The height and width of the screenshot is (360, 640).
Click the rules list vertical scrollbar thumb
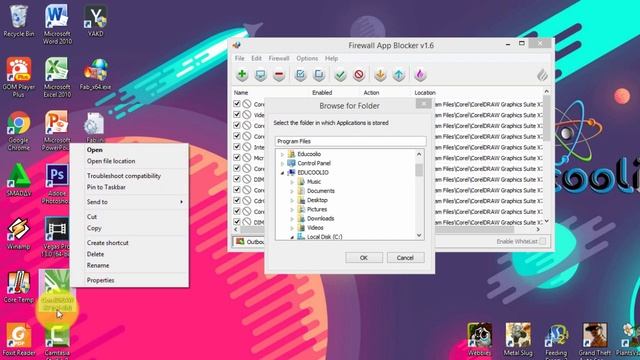547,118
